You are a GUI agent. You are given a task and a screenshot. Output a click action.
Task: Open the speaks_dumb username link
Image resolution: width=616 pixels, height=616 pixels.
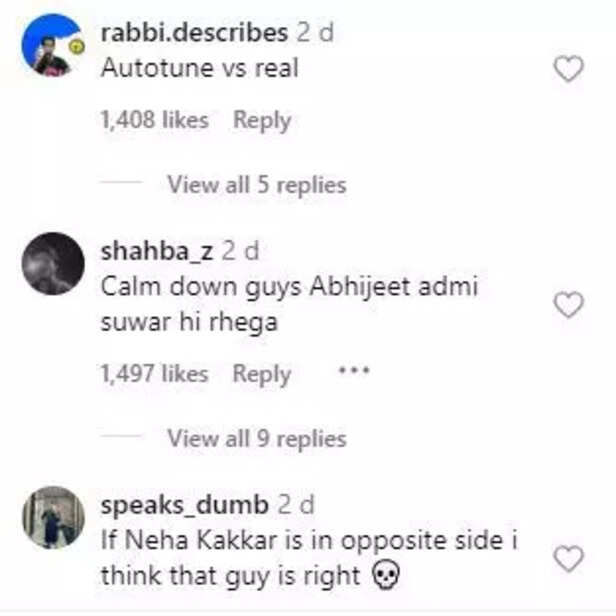coord(185,505)
